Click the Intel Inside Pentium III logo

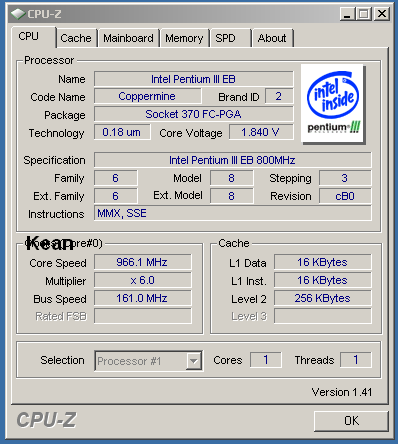click(333, 104)
